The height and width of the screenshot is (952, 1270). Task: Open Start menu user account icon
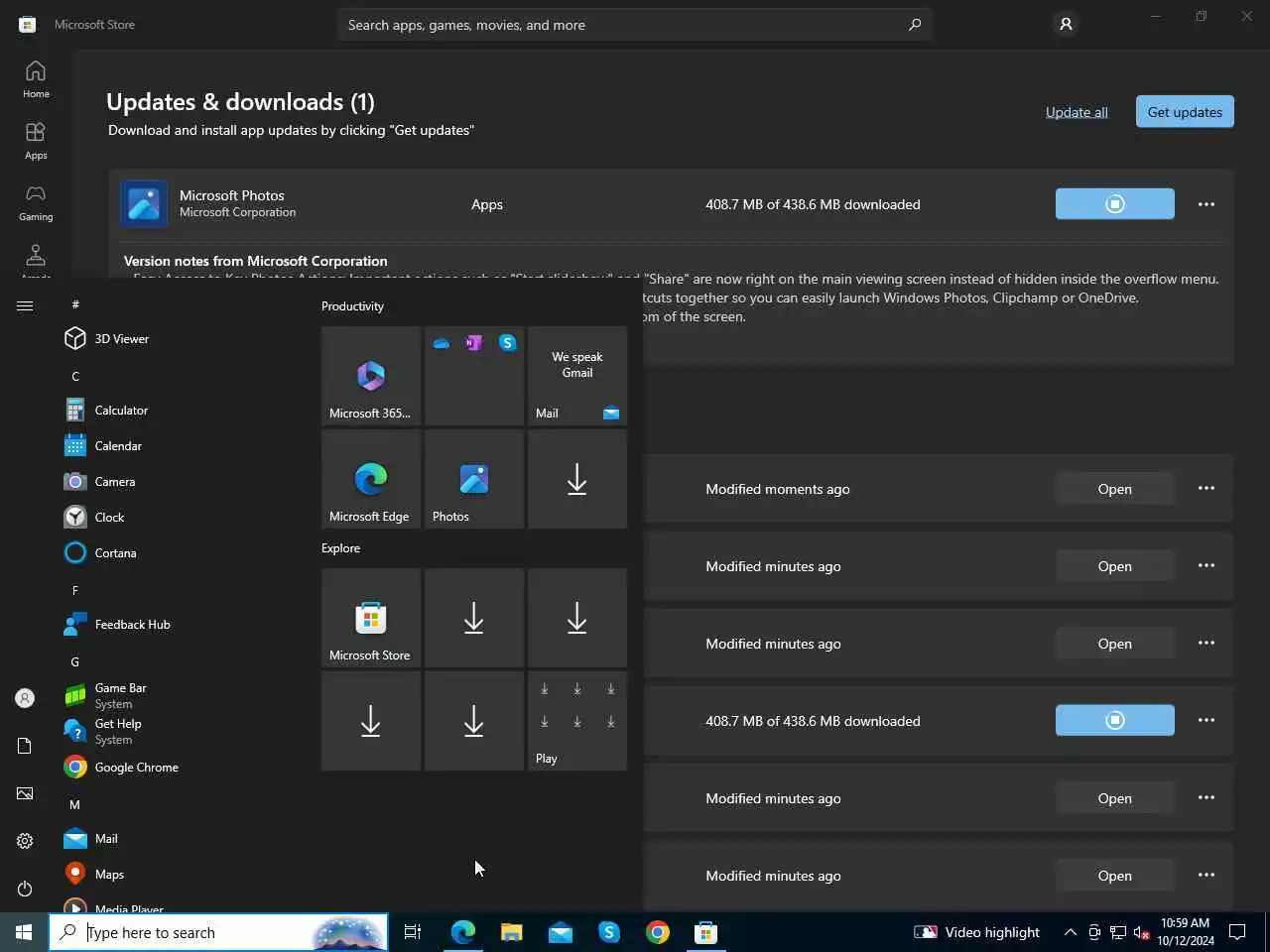point(25,698)
